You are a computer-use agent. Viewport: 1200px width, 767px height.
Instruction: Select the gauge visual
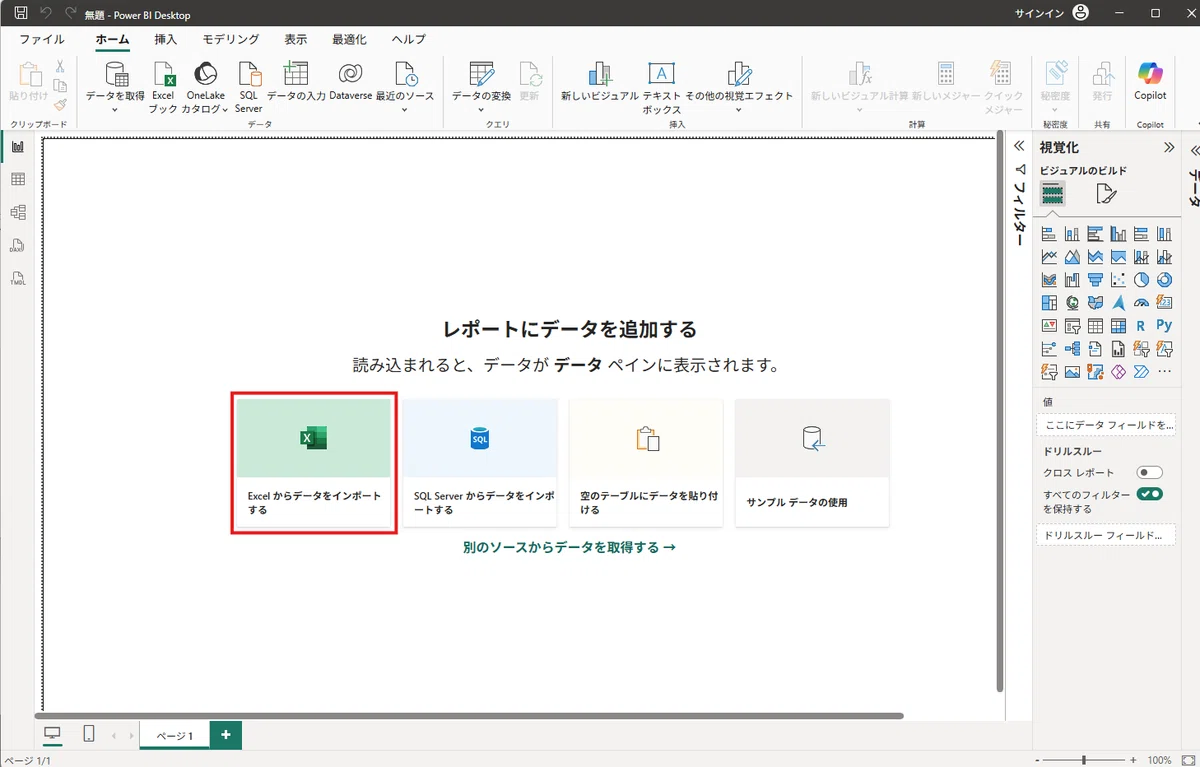[1141, 303]
